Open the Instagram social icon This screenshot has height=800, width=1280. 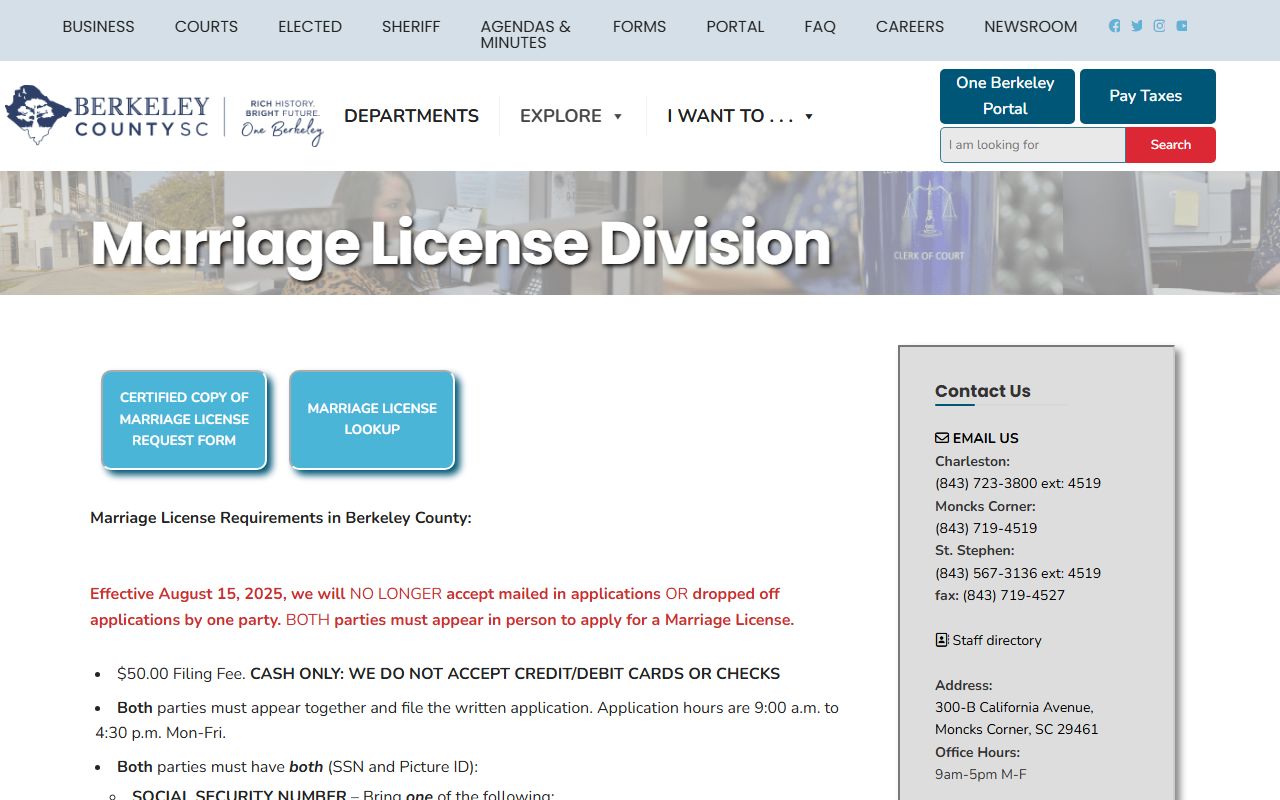1159,26
